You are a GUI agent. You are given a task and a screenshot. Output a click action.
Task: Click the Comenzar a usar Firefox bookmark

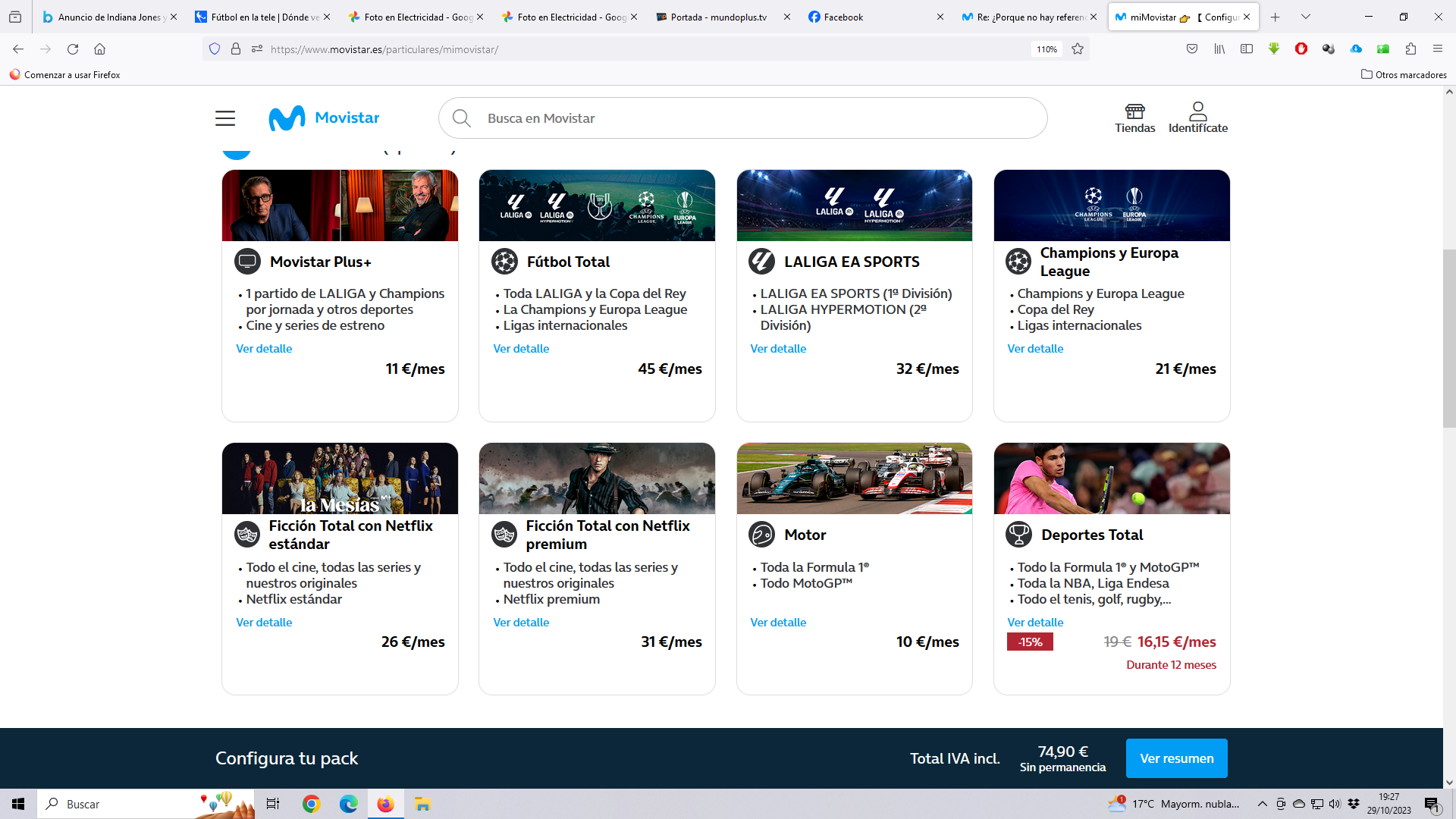pyautogui.click(x=65, y=74)
